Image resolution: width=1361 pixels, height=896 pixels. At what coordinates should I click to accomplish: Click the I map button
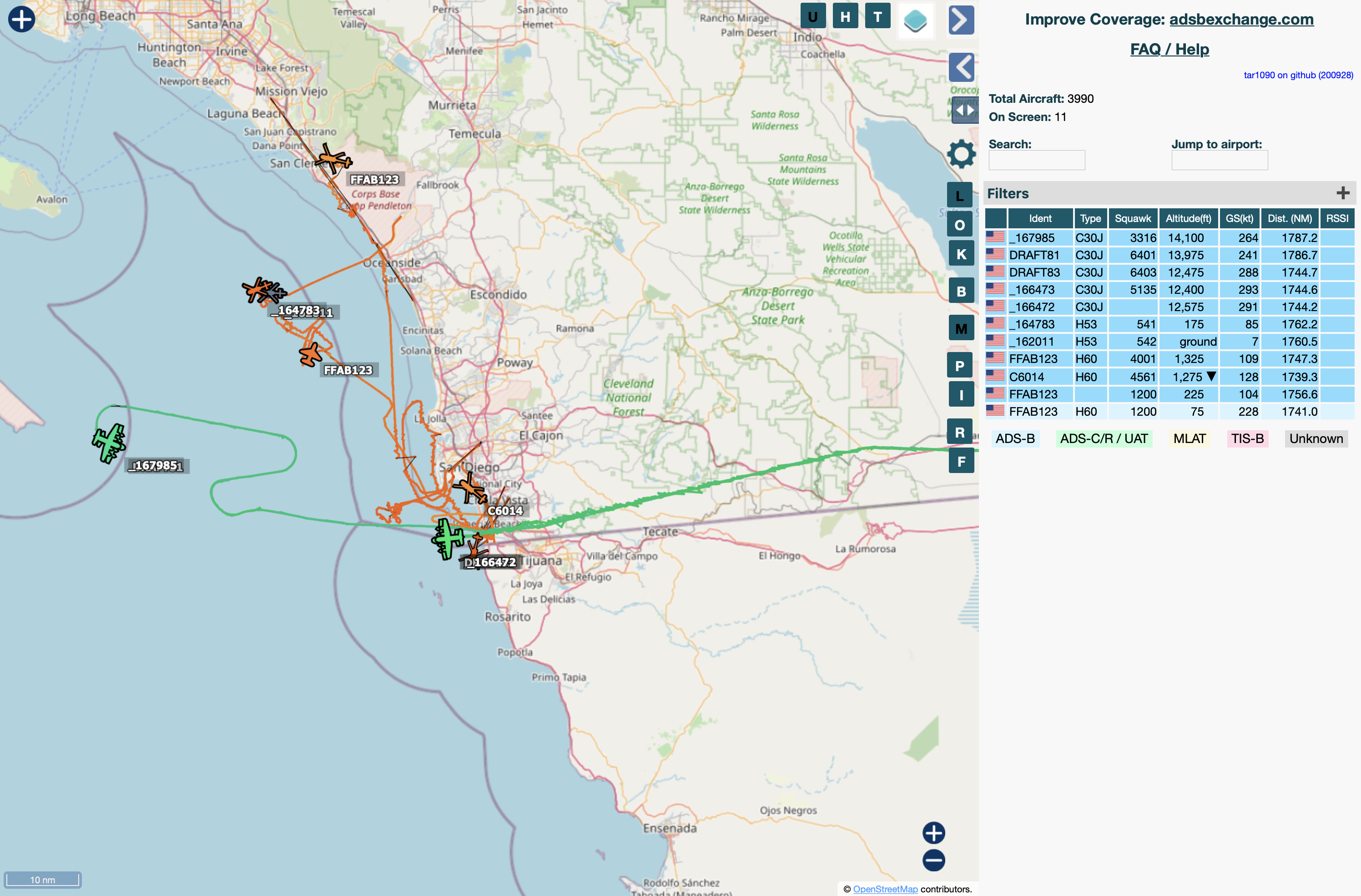click(x=961, y=395)
